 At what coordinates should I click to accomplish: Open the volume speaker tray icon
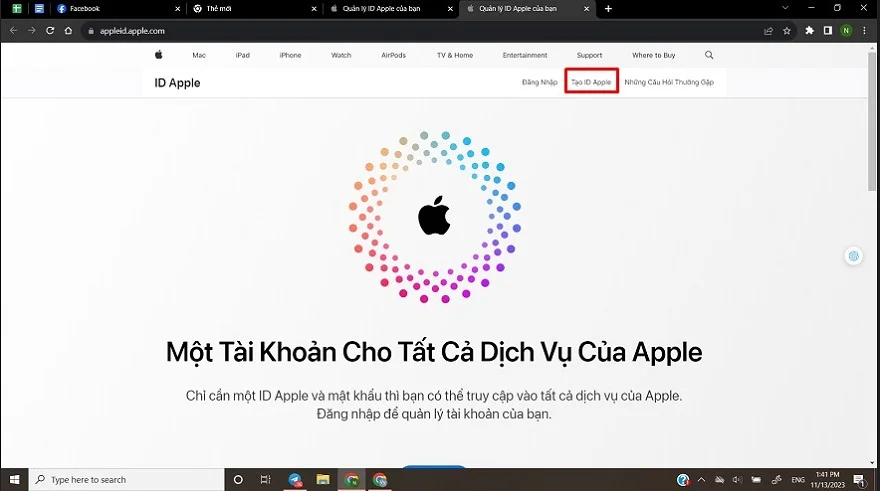coord(737,480)
